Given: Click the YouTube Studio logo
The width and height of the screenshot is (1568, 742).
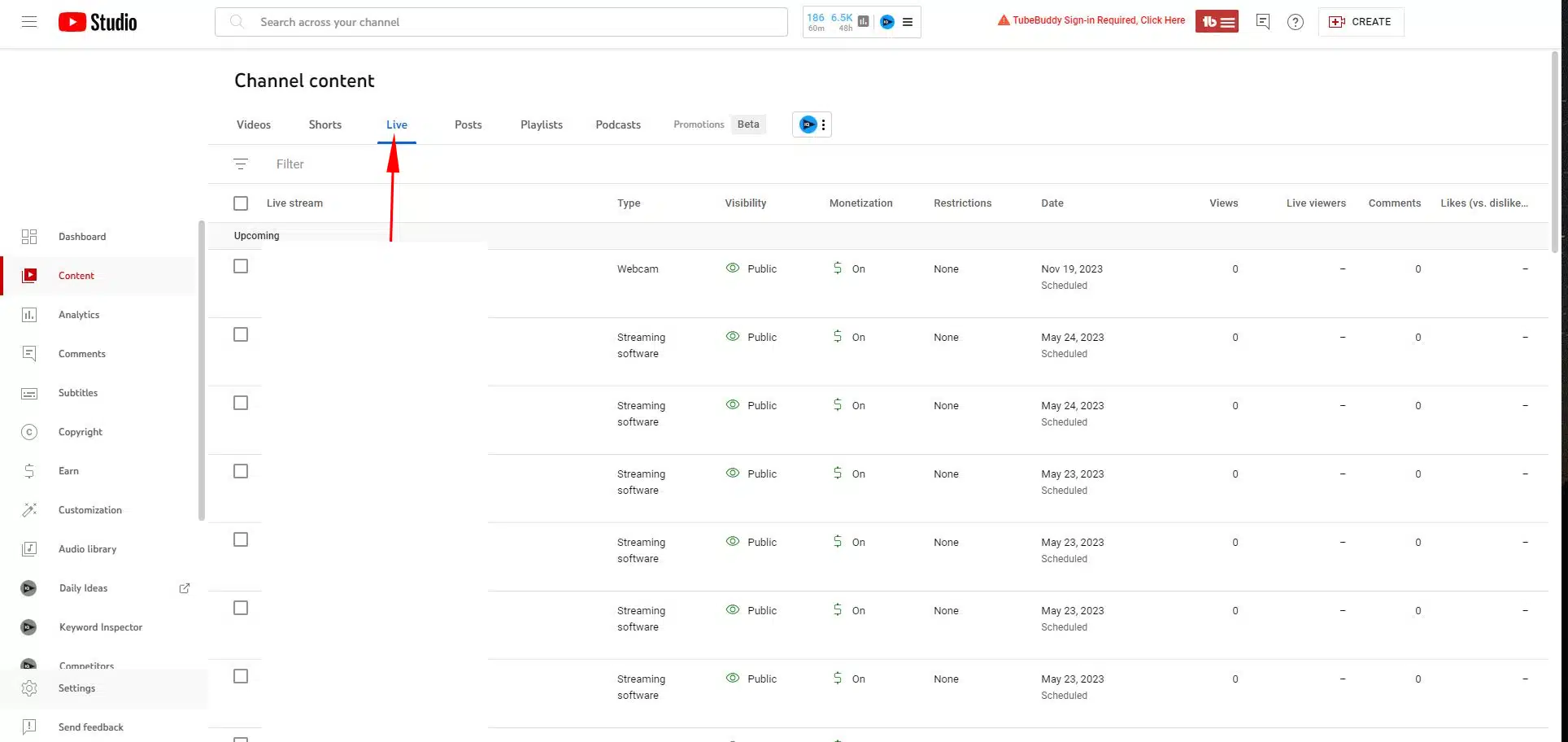Looking at the screenshot, I should tap(98, 22).
